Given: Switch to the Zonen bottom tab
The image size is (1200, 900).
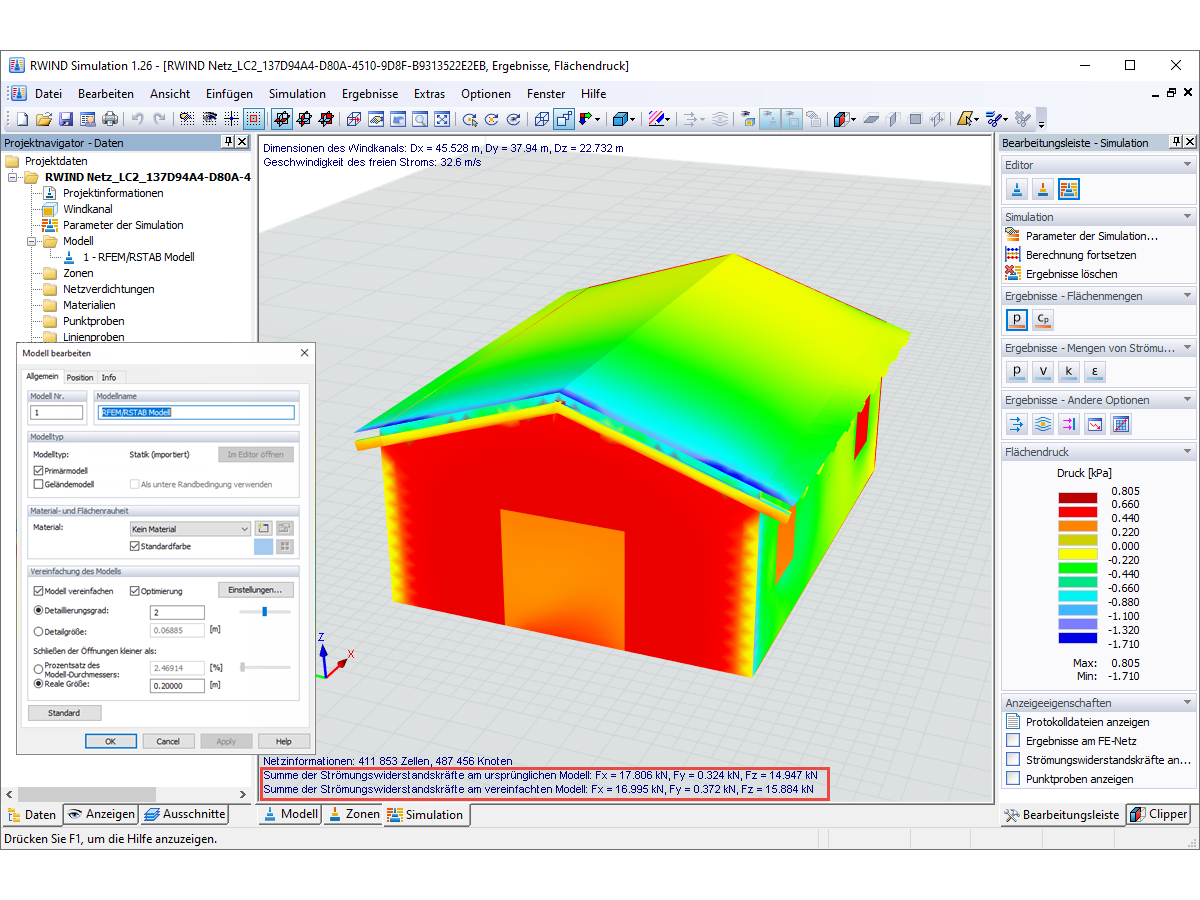Looking at the screenshot, I should click(354, 814).
